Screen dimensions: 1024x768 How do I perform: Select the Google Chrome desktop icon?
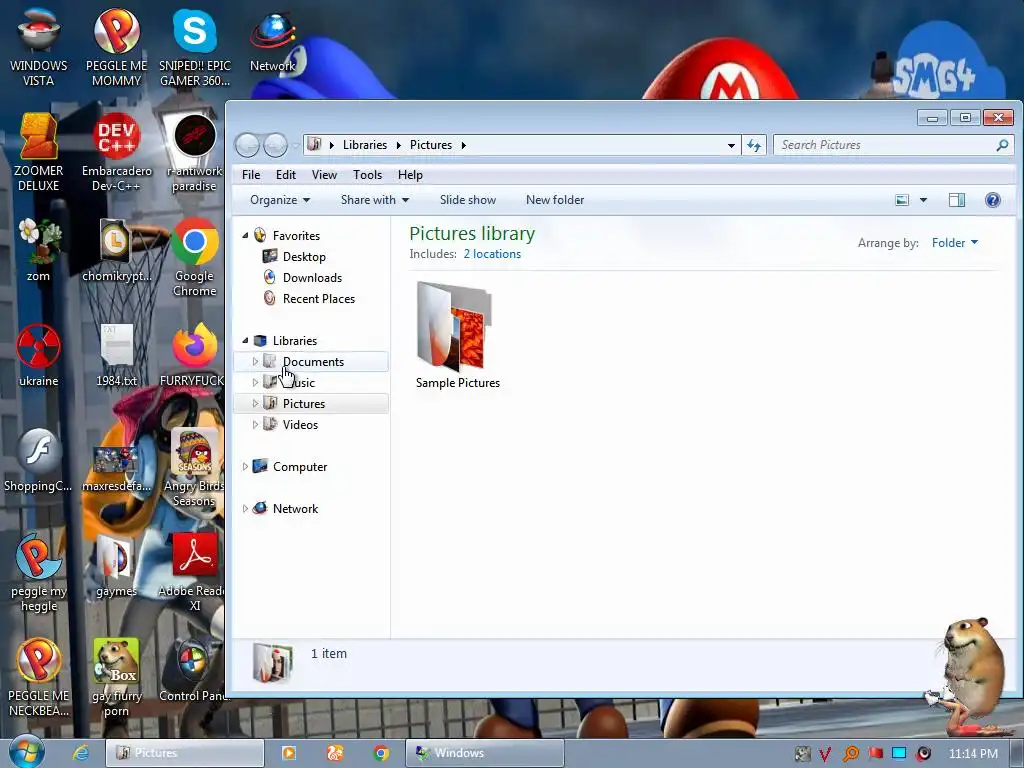195,257
